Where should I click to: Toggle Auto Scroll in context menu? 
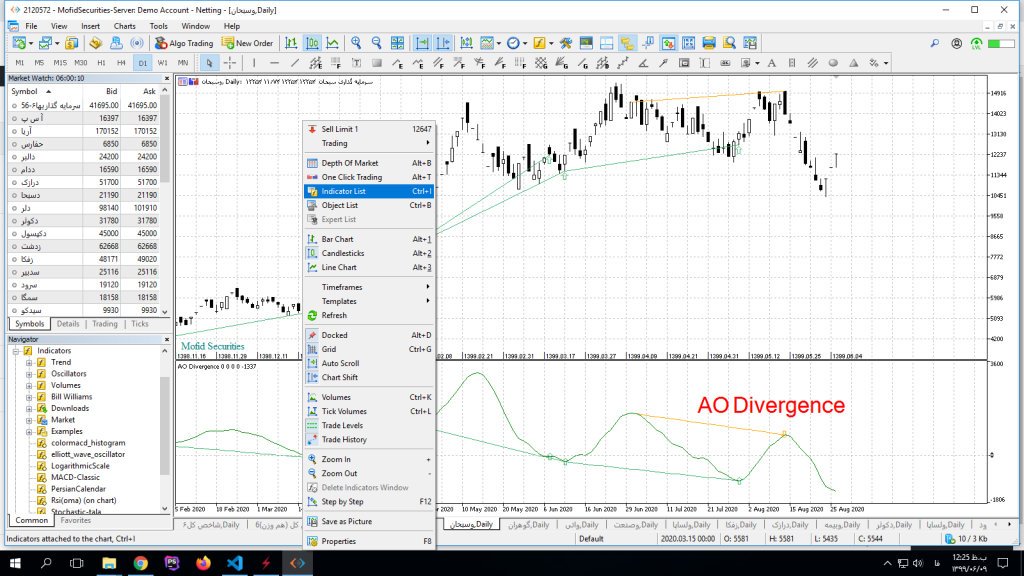coord(340,363)
